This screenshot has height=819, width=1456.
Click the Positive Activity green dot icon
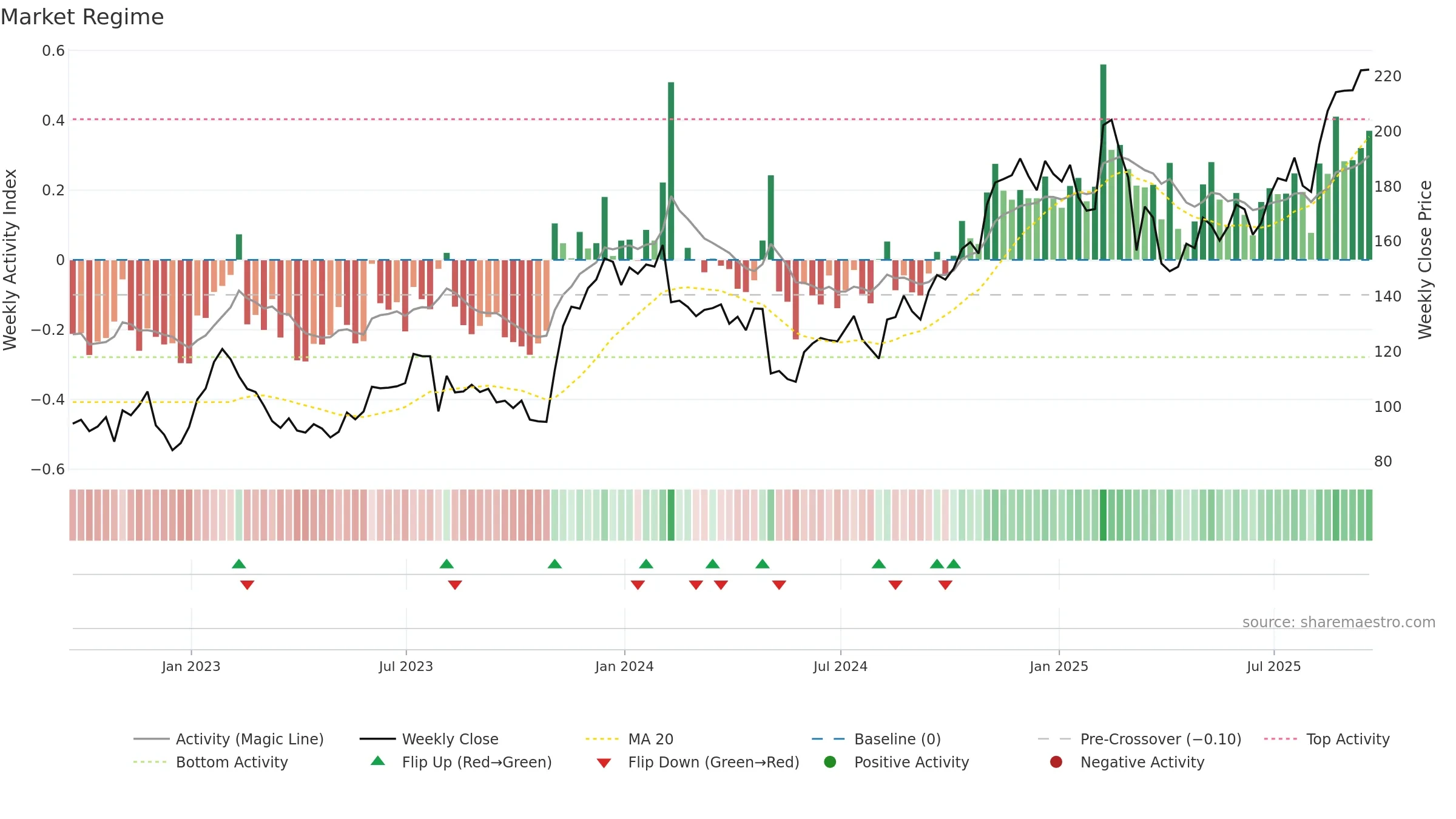tap(830, 761)
